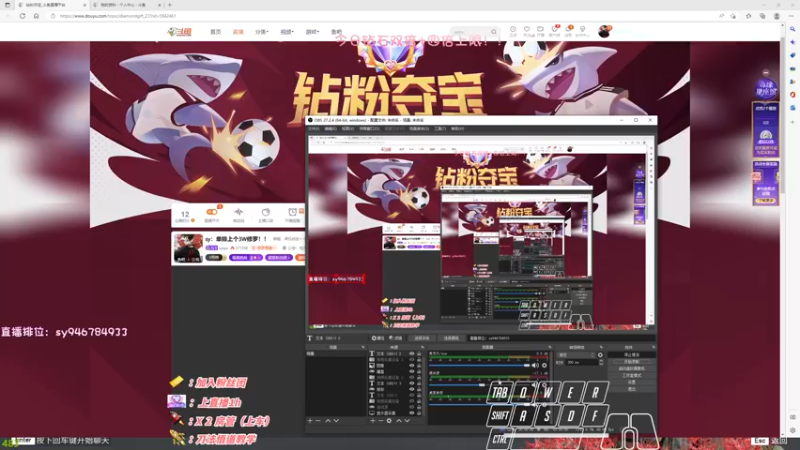
Task: Click 工作室模式 in OBS controls
Action: (x=632, y=375)
